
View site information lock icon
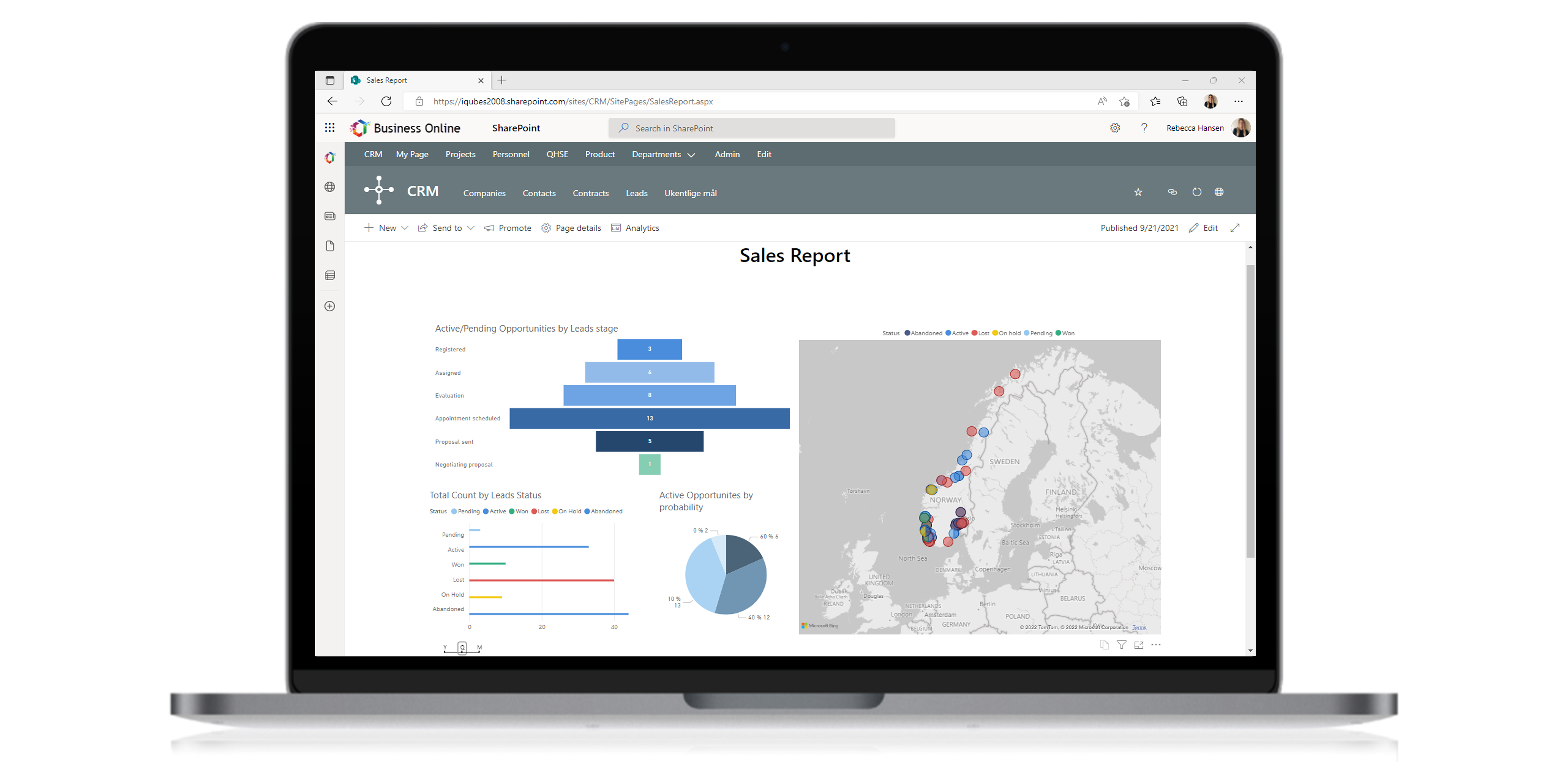[x=419, y=102]
